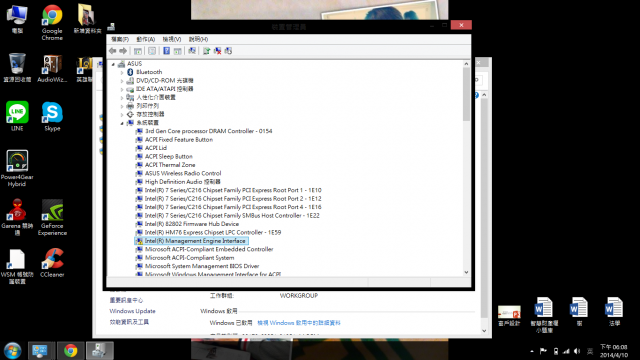Image resolution: width=640 pixels, height=360 pixels.
Task: Open CCleaner desktop shortcut
Action: point(52,263)
